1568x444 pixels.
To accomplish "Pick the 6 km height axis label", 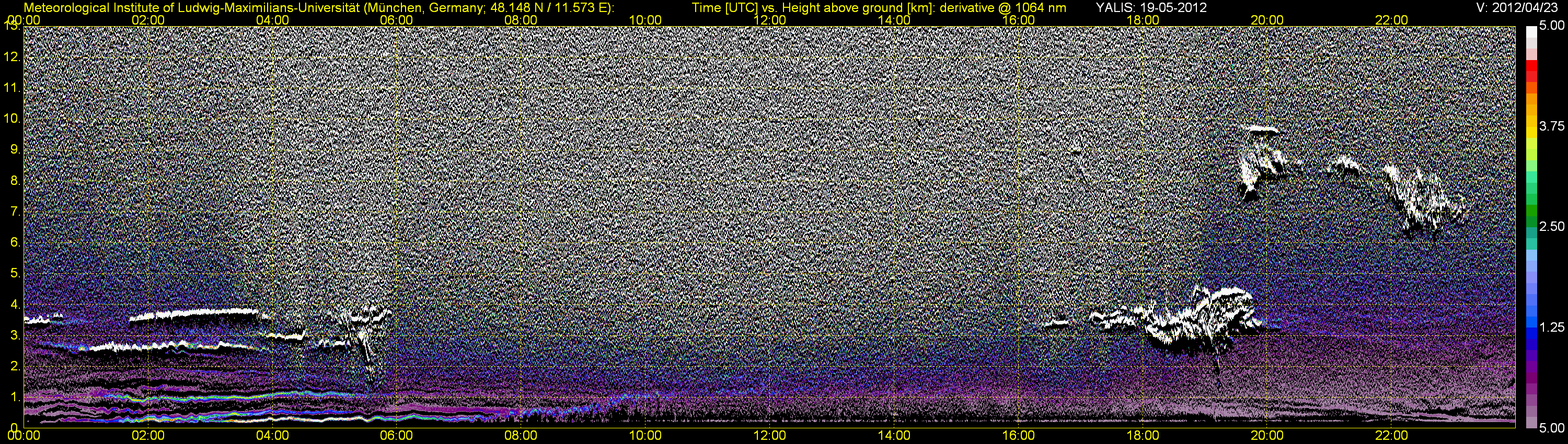I will pos(14,242).
